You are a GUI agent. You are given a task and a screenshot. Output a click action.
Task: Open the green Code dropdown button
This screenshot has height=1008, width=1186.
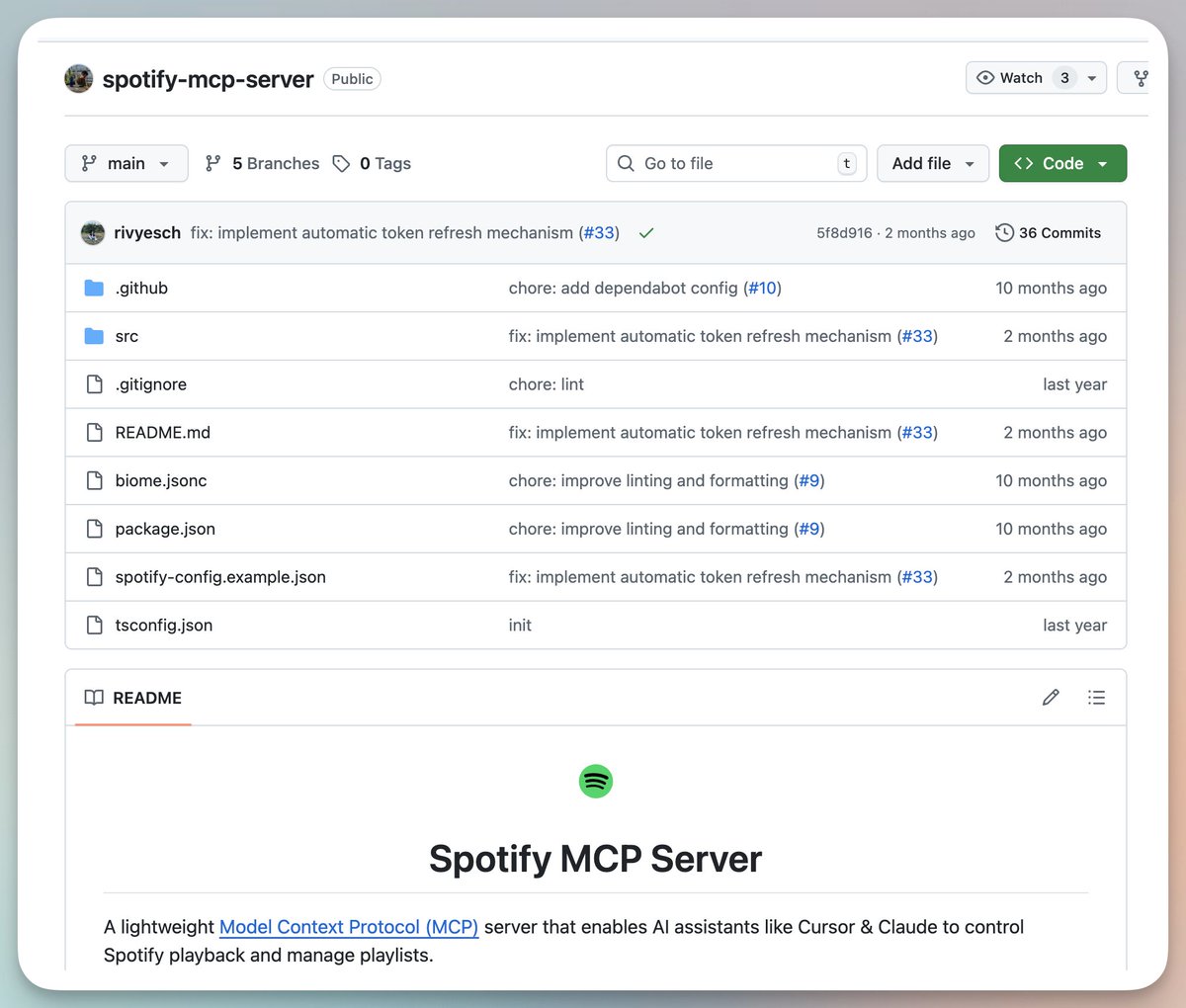pos(1062,163)
